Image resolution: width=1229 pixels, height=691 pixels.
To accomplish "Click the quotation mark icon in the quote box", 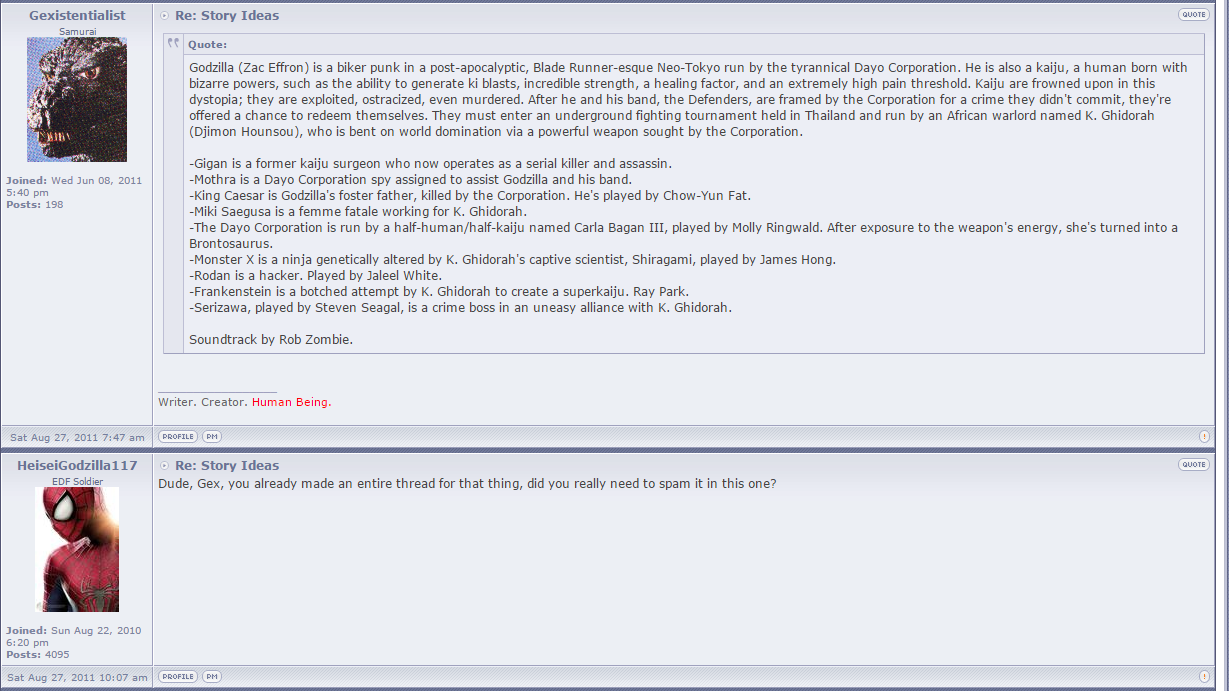I will click(174, 43).
